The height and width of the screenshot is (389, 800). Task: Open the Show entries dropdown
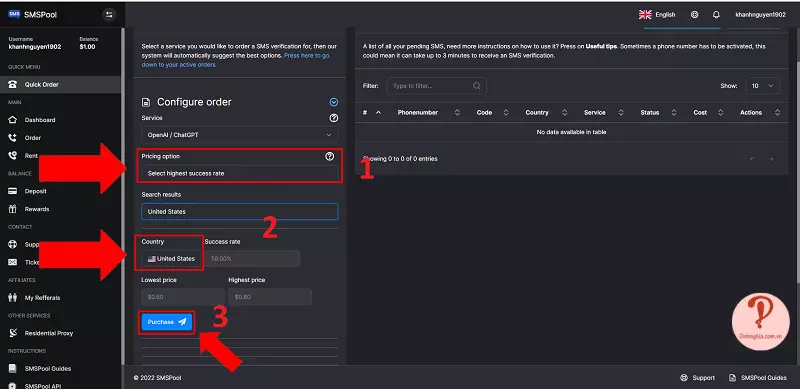763,86
